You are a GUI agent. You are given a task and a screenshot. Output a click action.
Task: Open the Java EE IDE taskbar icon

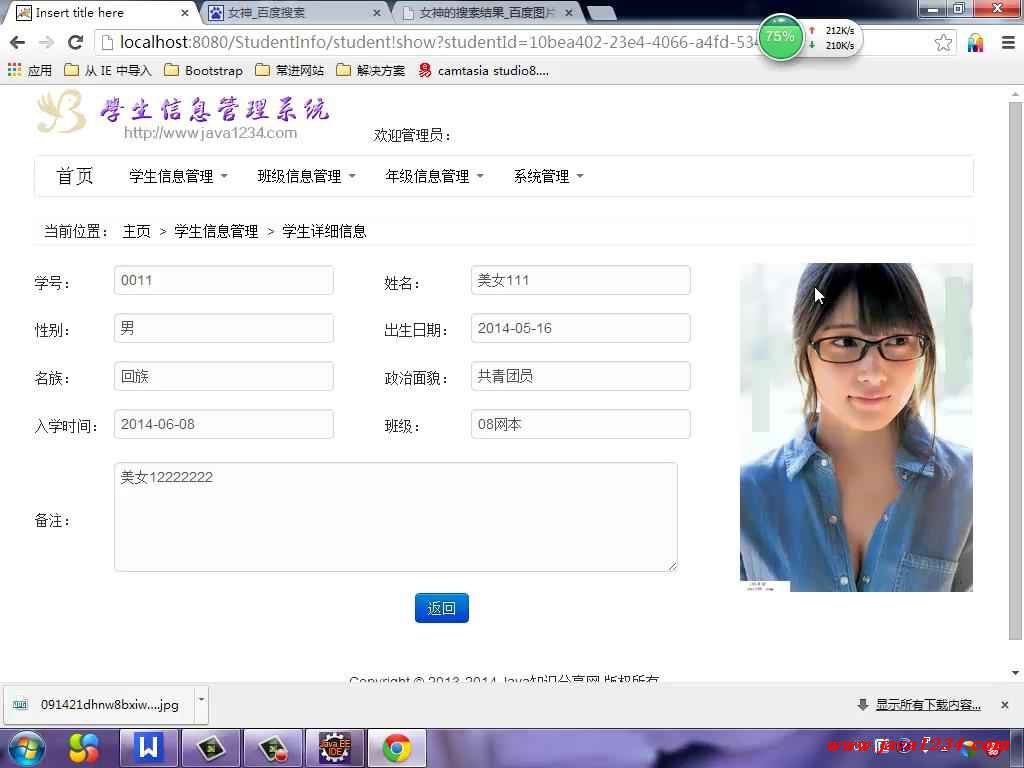tap(334, 748)
